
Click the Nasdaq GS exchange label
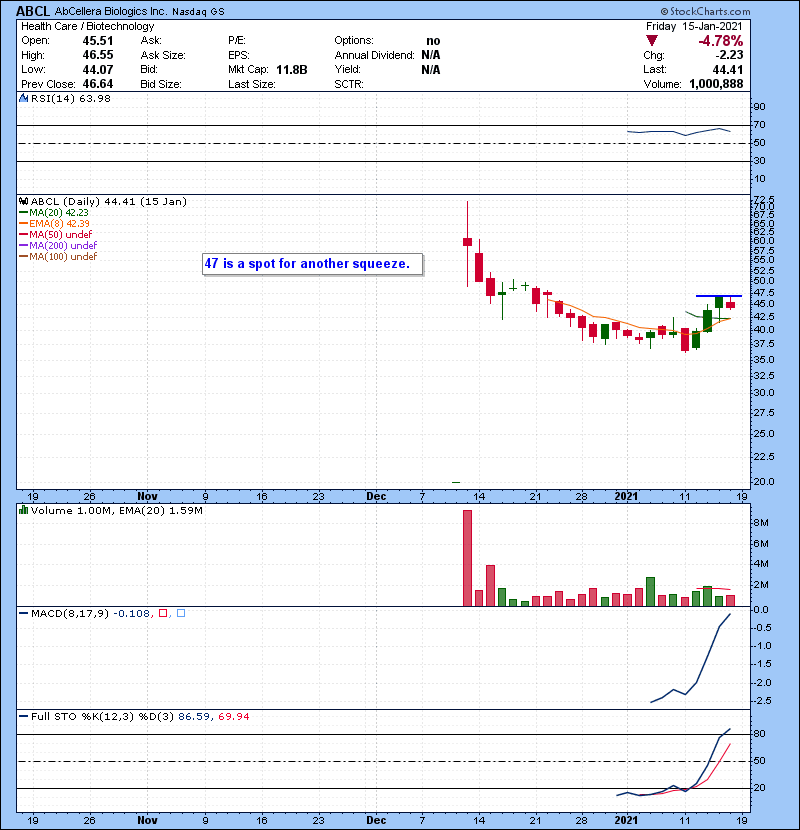point(198,12)
